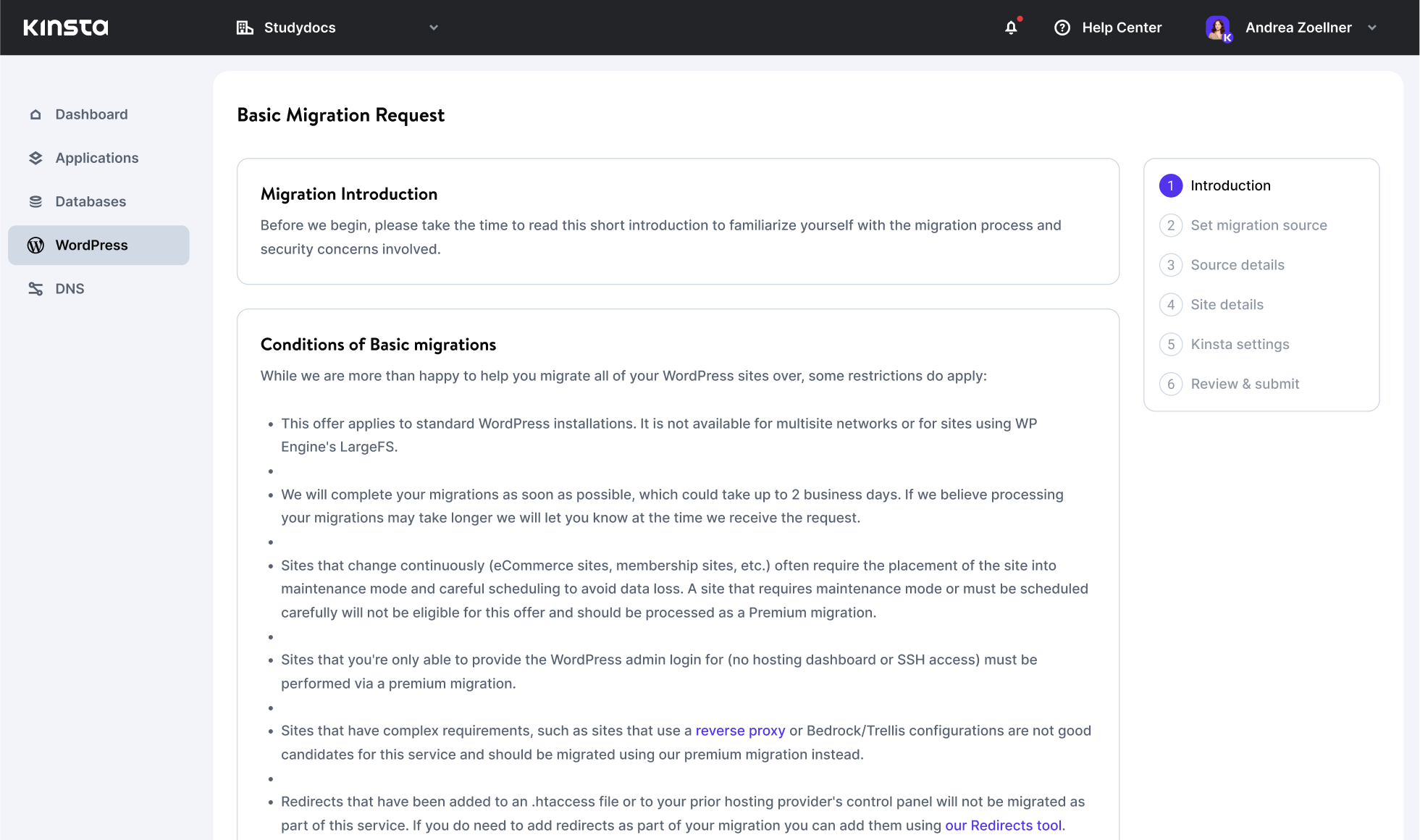The image size is (1420, 840).
Task: Click Andrea Zoellner's avatar picture
Action: (x=1218, y=28)
